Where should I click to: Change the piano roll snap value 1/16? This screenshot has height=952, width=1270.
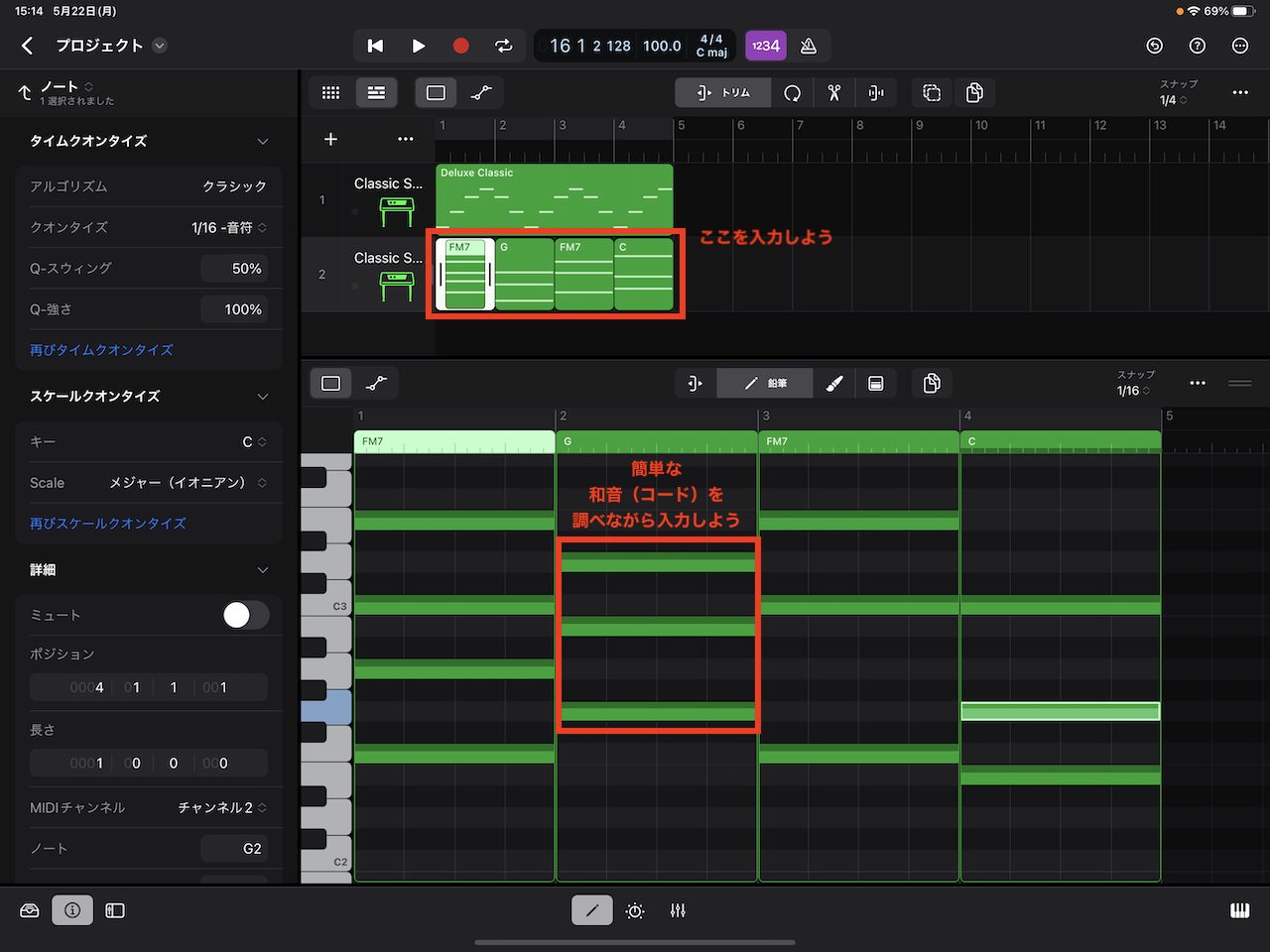(x=1134, y=391)
